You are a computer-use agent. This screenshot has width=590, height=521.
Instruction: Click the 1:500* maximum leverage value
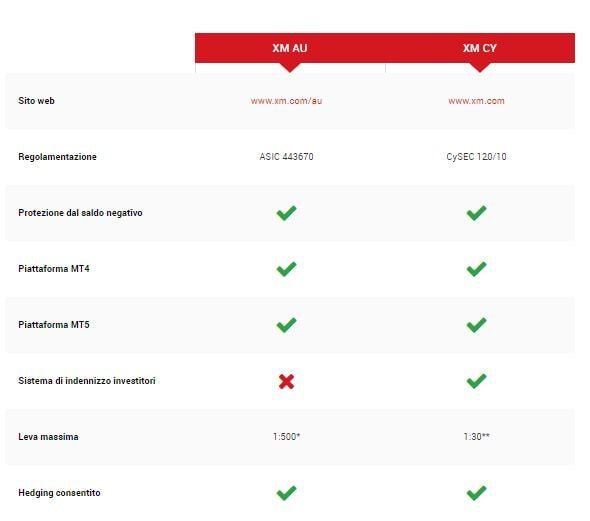coord(286,437)
